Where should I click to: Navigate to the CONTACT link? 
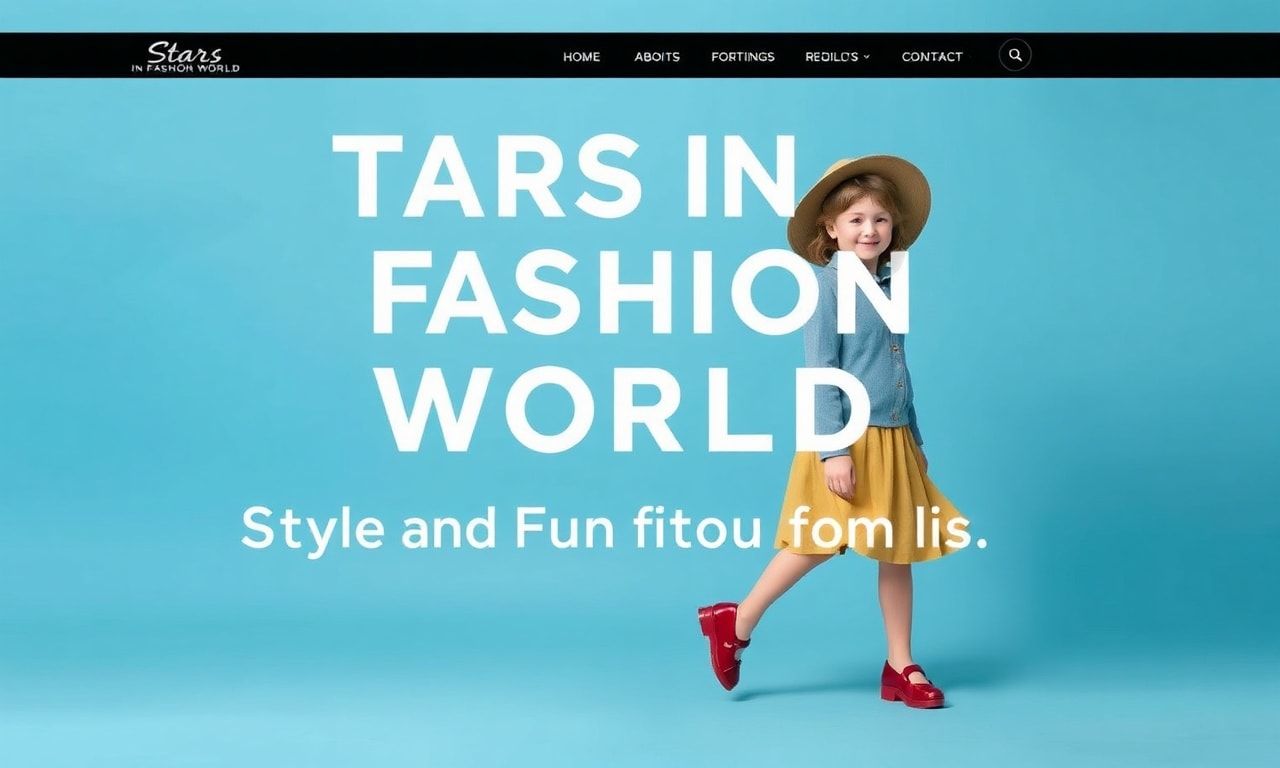pos(931,57)
